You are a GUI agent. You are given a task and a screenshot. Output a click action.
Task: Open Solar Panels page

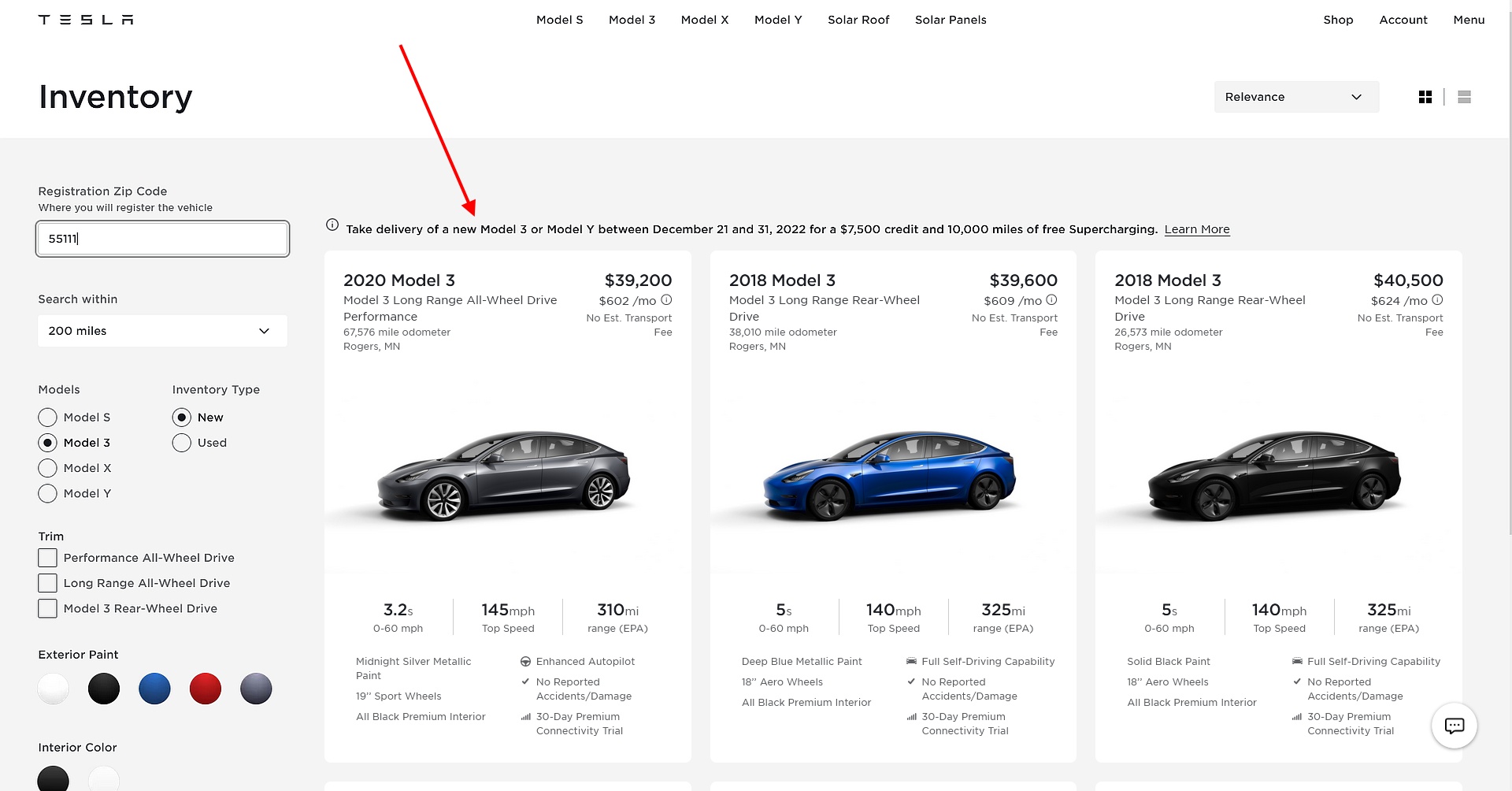click(951, 20)
